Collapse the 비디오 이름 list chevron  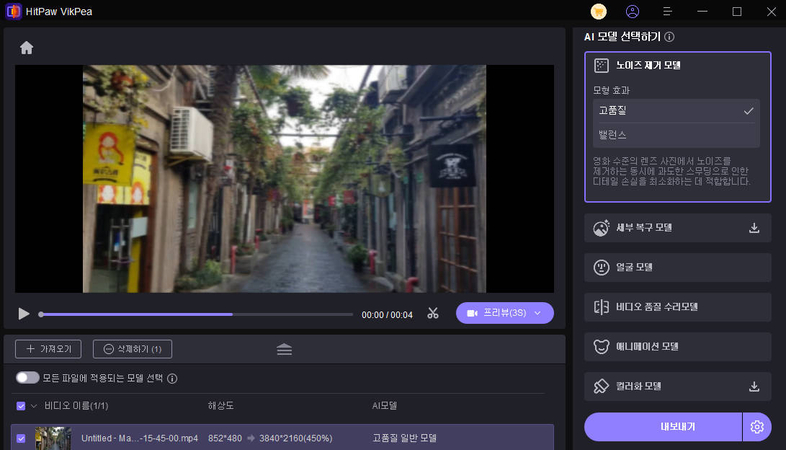34,406
